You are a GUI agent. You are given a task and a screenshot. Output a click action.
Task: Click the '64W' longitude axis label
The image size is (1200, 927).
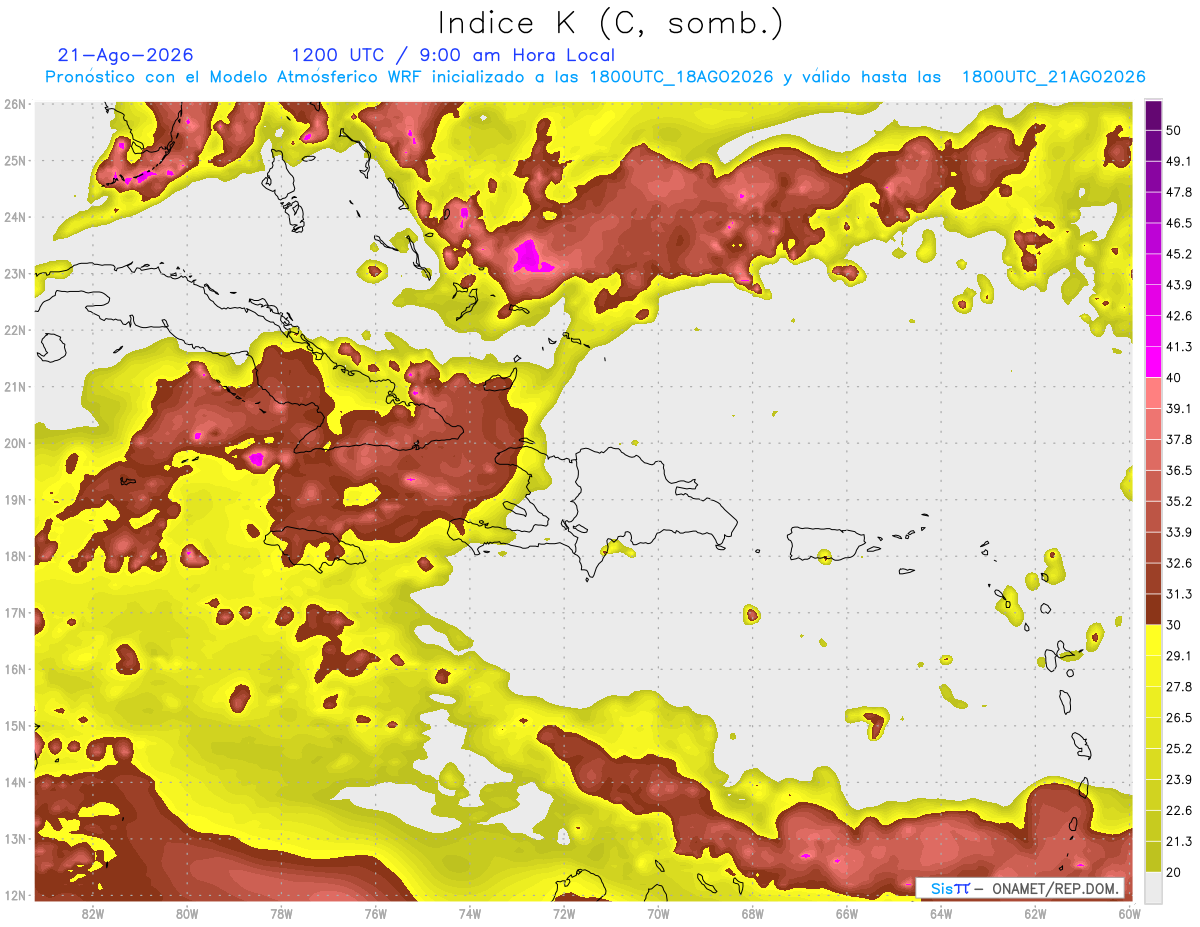pyautogui.click(x=941, y=914)
